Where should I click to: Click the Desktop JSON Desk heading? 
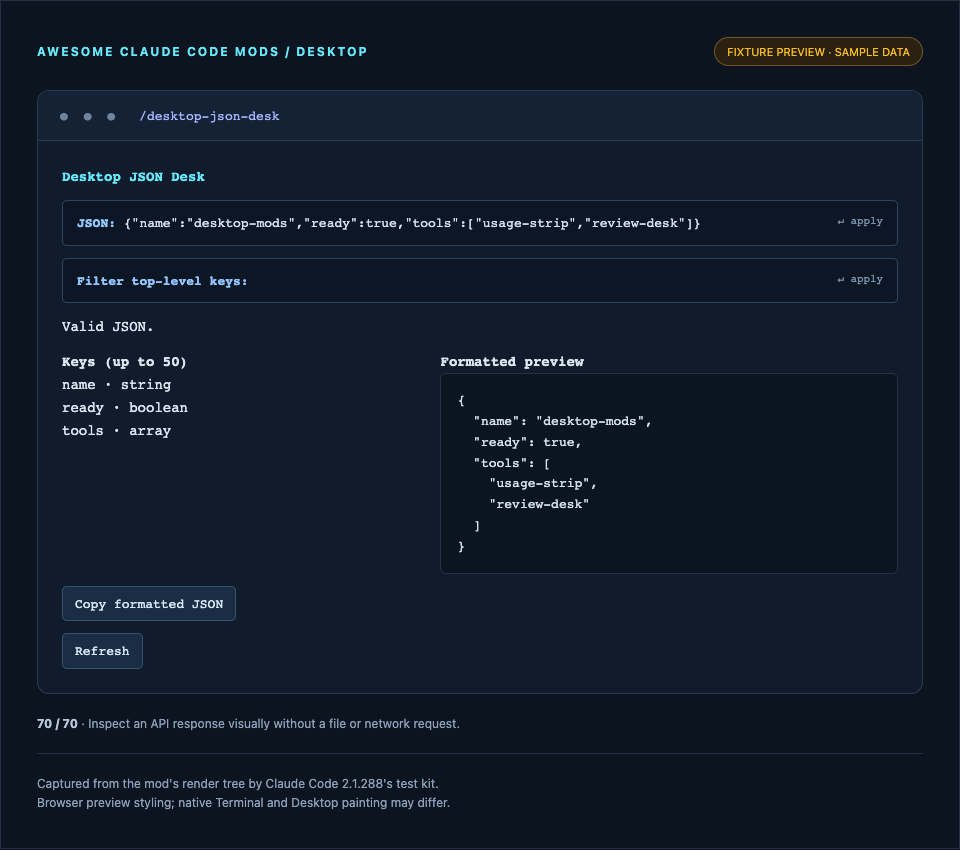pyautogui.click(x=133, y=177)
